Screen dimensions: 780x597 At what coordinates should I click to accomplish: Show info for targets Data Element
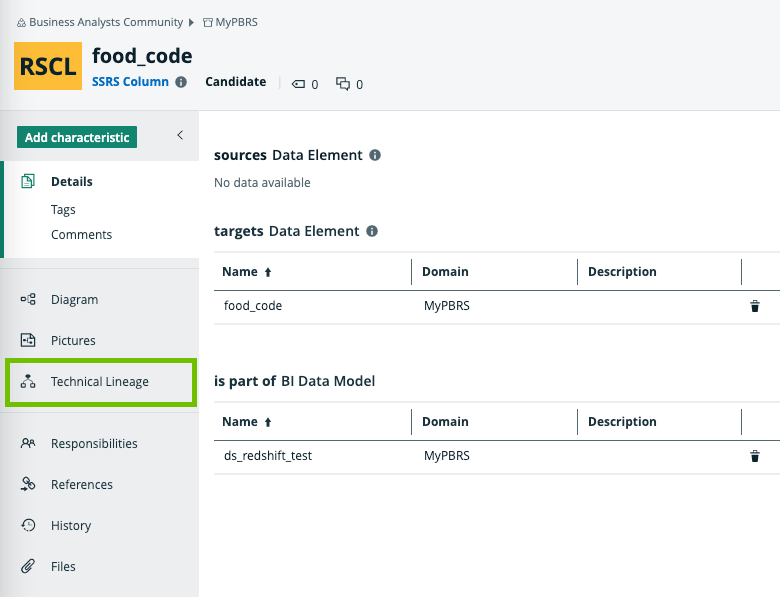tap(371, 231)
